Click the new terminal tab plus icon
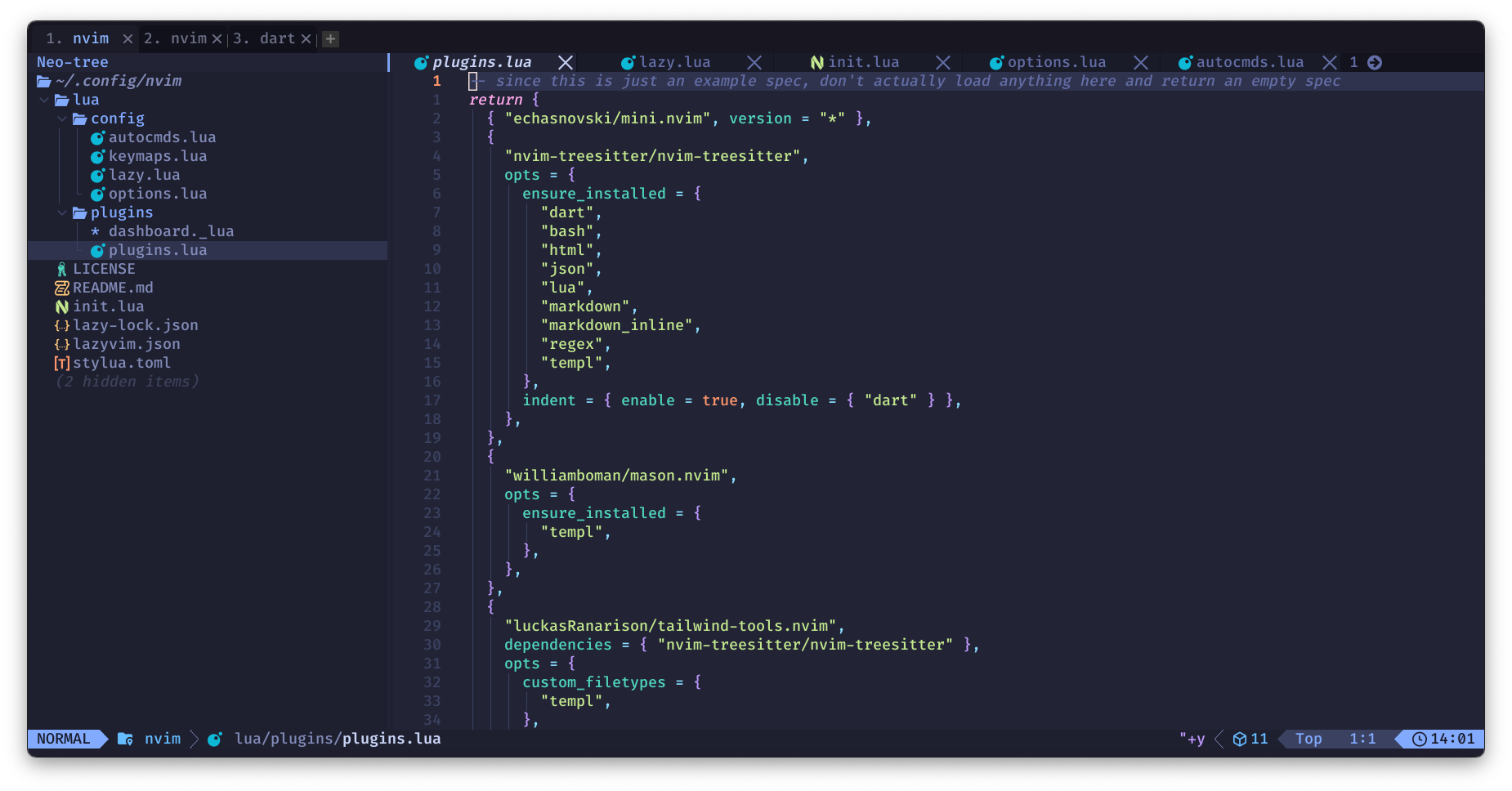The height and width of the screenshot is (791, 1512). click(x=330, y=38)
